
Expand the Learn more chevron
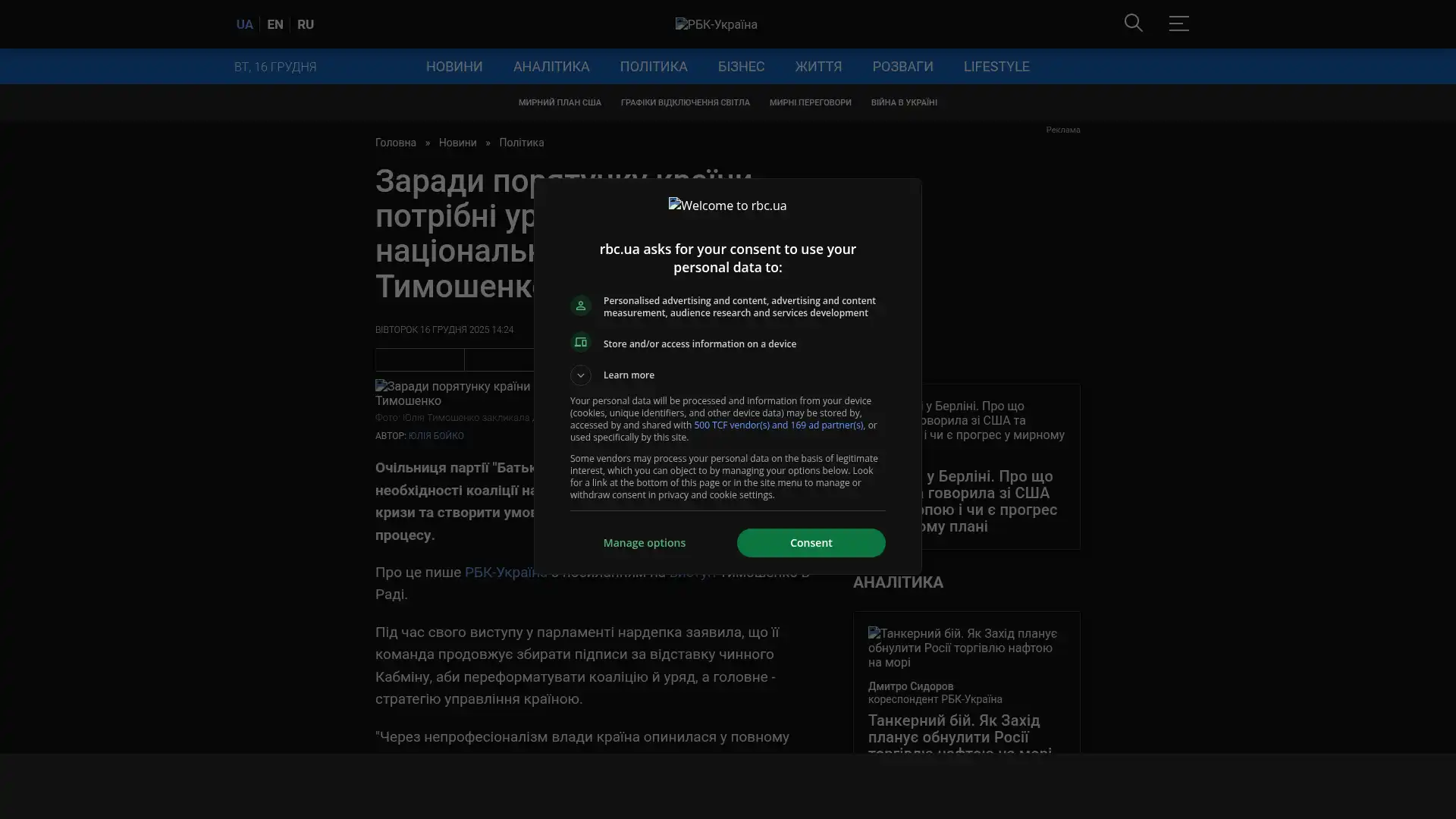[x=581, y=375]
